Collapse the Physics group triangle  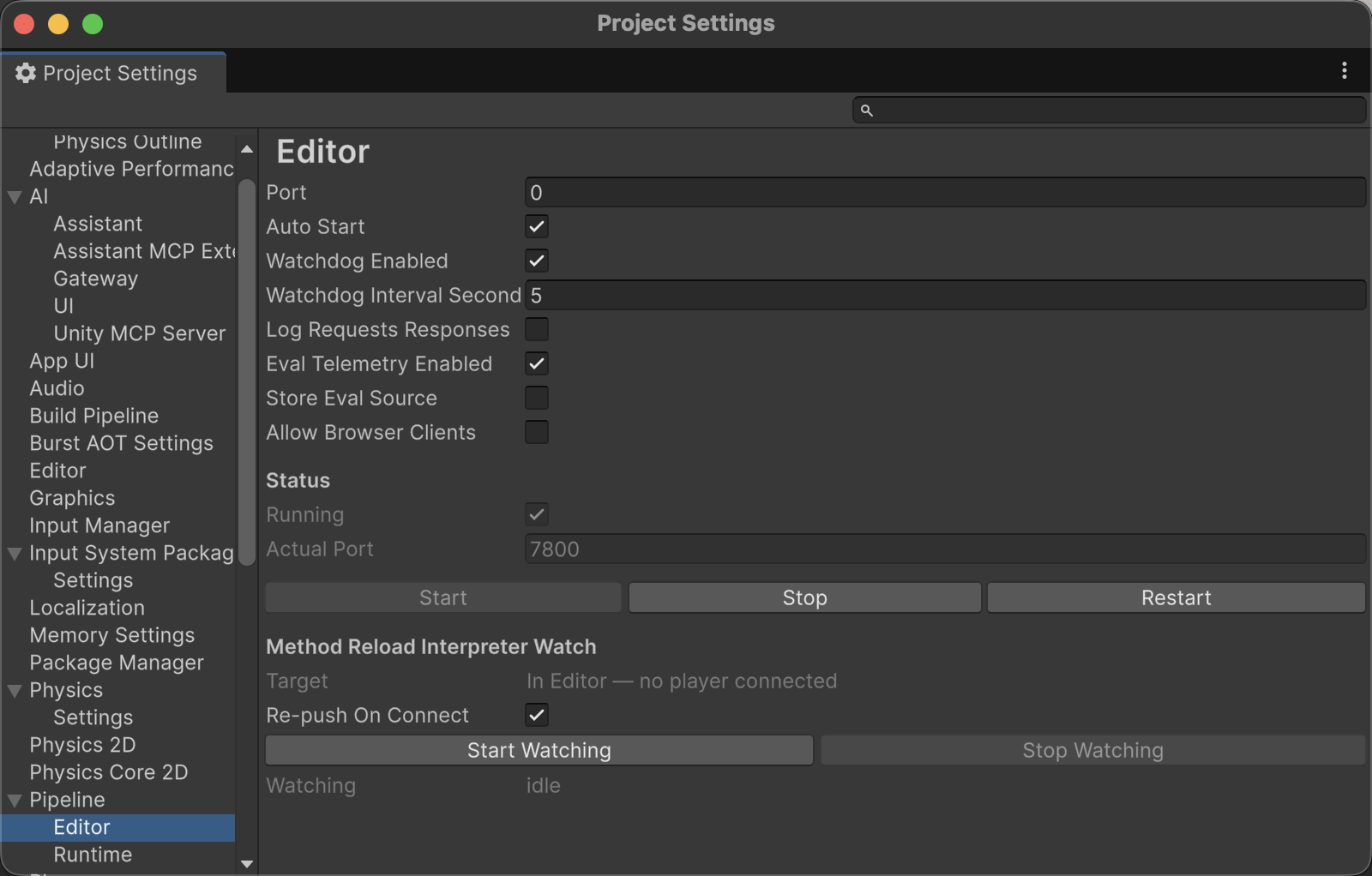pos(15,691)
